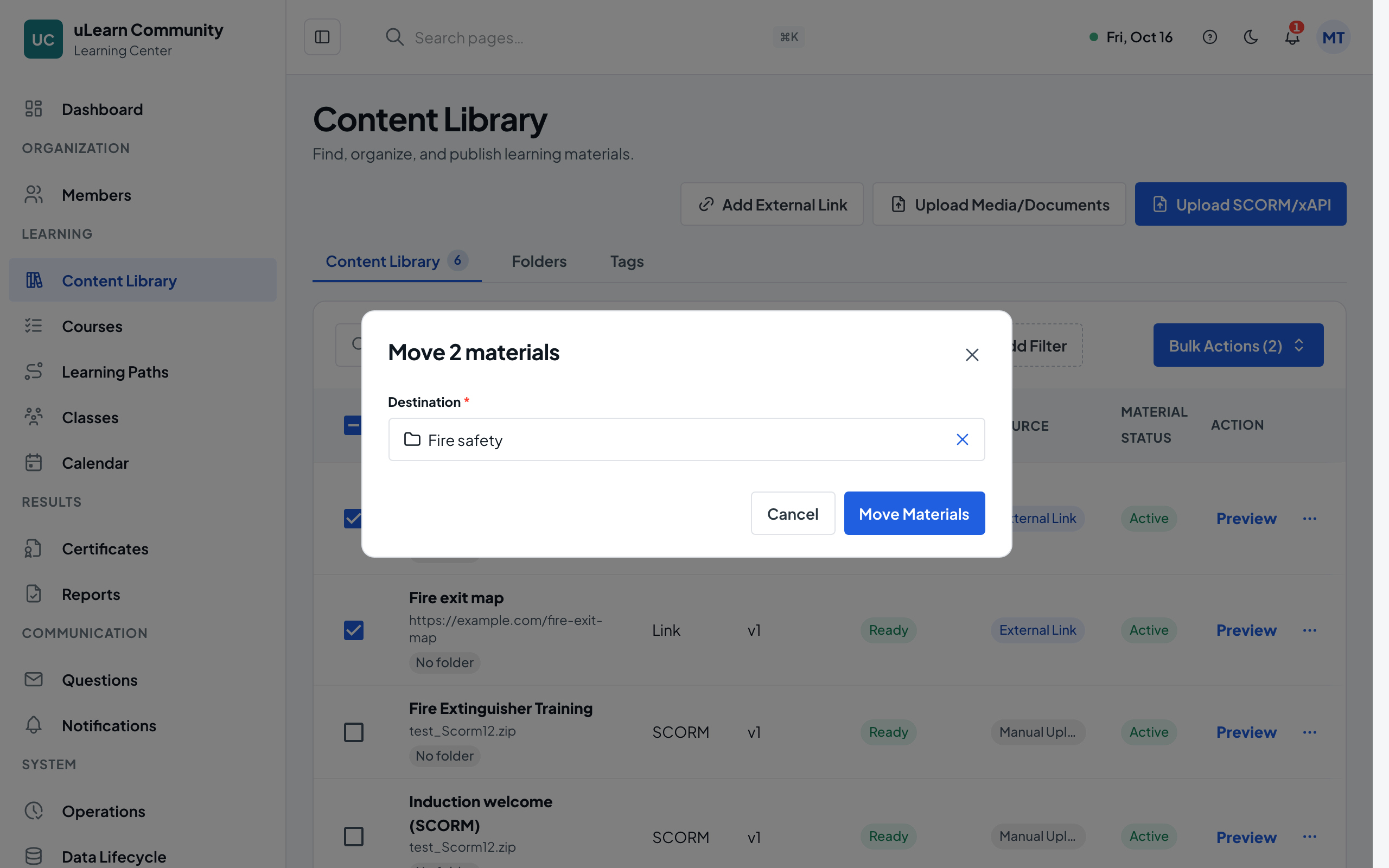Screen dimensions: 1389x868
Task: Open Learning Paths section
Action: pos(142,372)
